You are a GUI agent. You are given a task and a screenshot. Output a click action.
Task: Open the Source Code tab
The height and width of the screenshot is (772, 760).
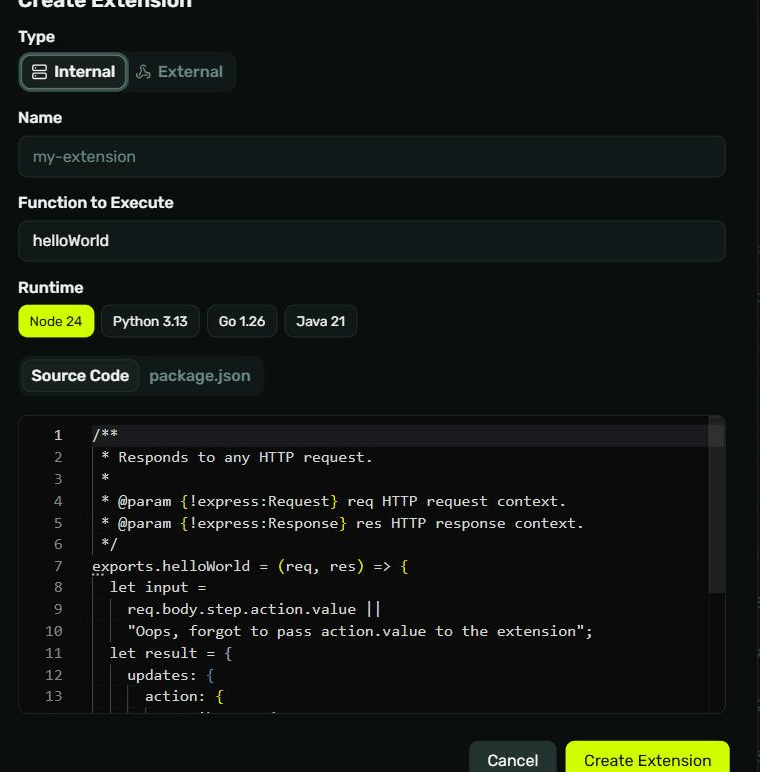point(80,376)
